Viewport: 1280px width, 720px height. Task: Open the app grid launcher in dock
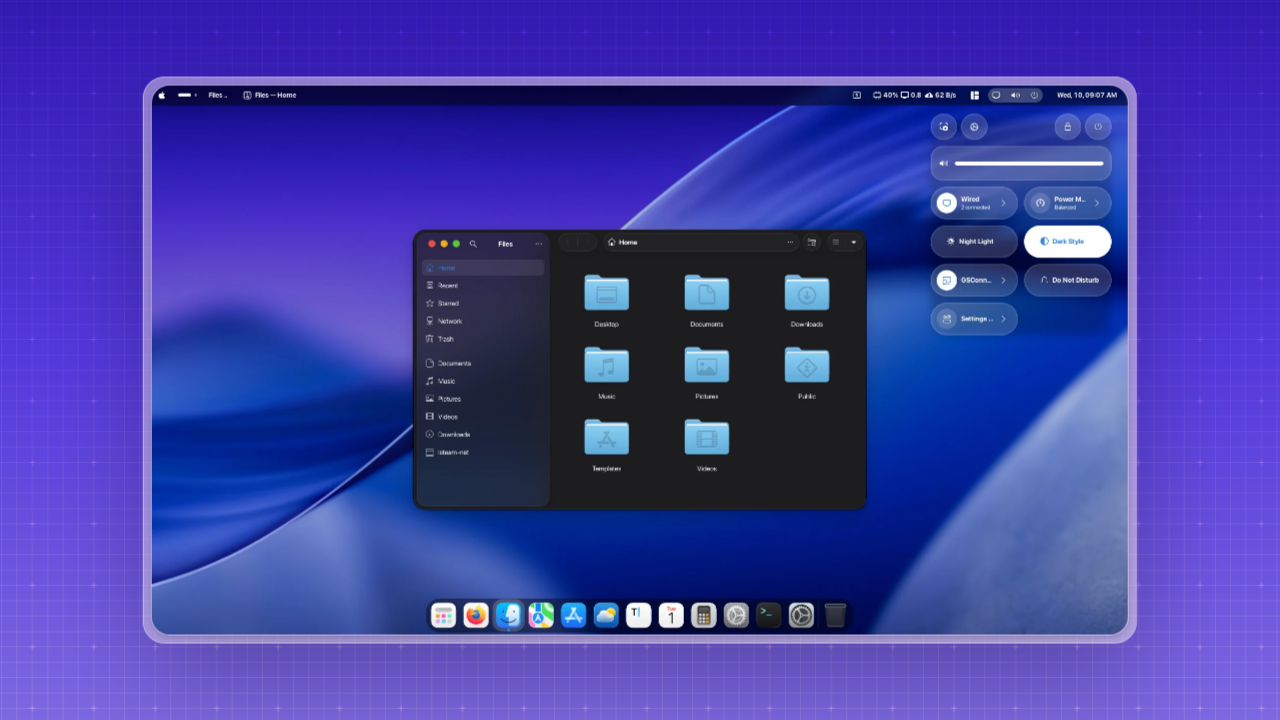[x=443, y=615]
